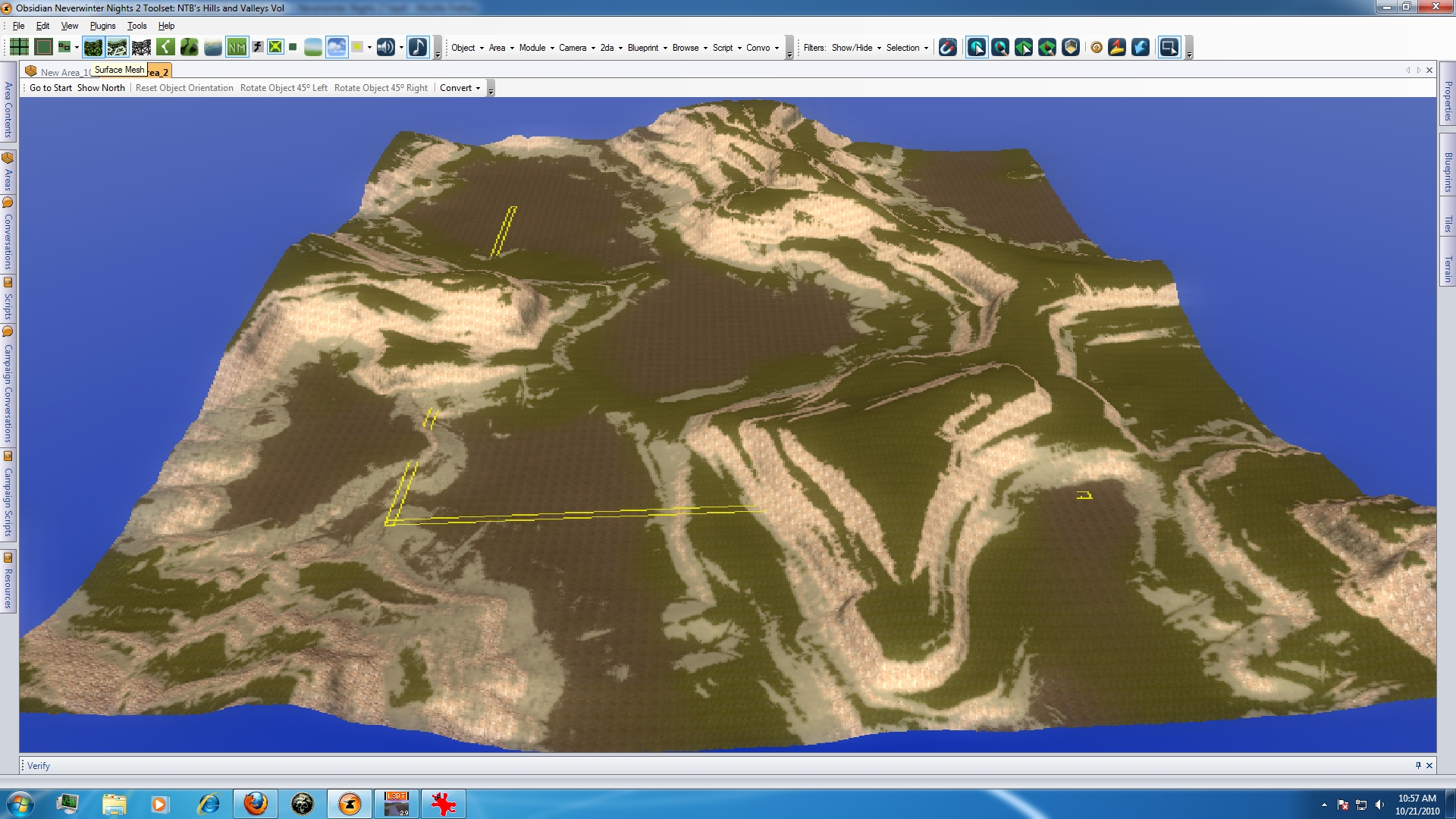The height and width of the screenshot is (819, 1456).
Task: Toggle the Baked walkmesh view icon
Action: 117,47
